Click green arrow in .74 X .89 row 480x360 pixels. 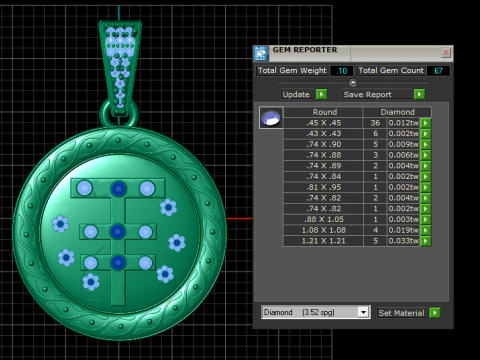click(x=425, y=166)
